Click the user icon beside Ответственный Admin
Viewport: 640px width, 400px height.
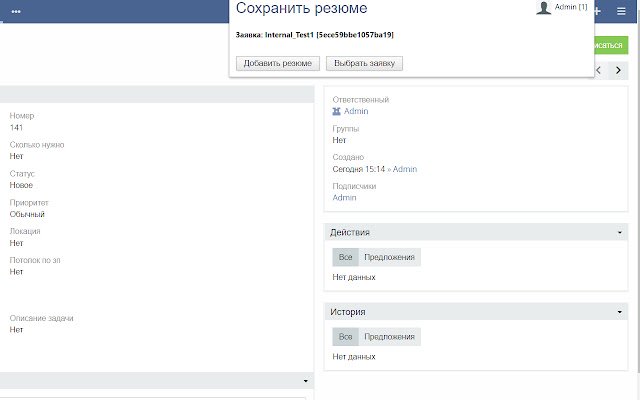pos(336,111)
